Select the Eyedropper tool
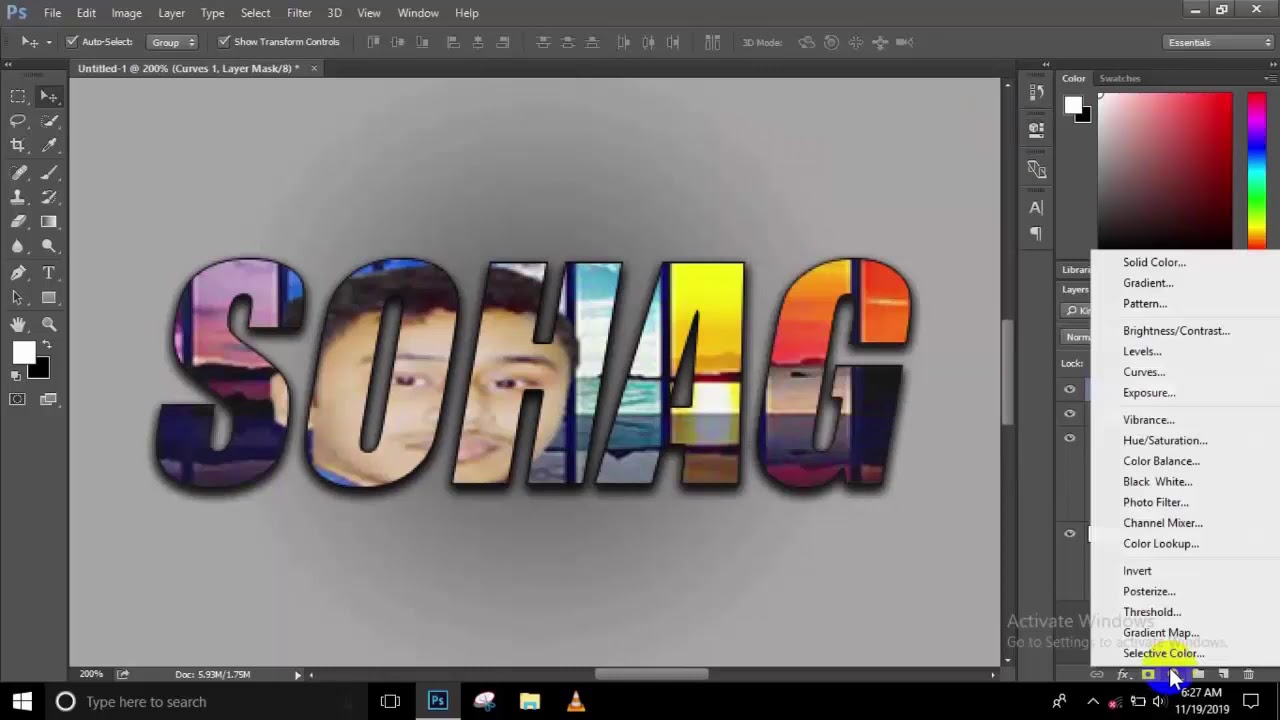The height and width of the screenshot is (720, 1280). pyautogui.click(x=48, y=146)
